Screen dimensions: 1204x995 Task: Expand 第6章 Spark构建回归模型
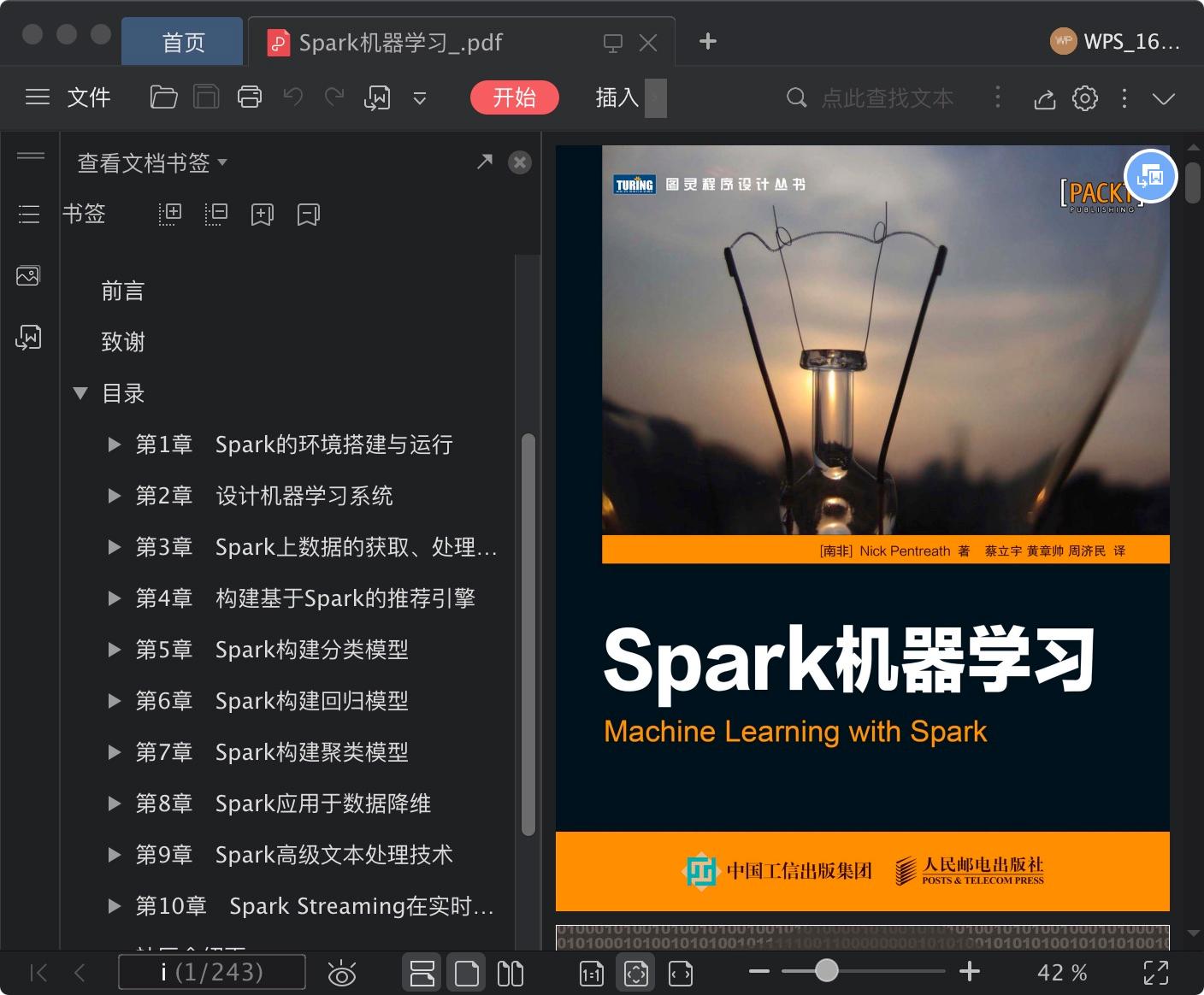[x=114, y=701]
